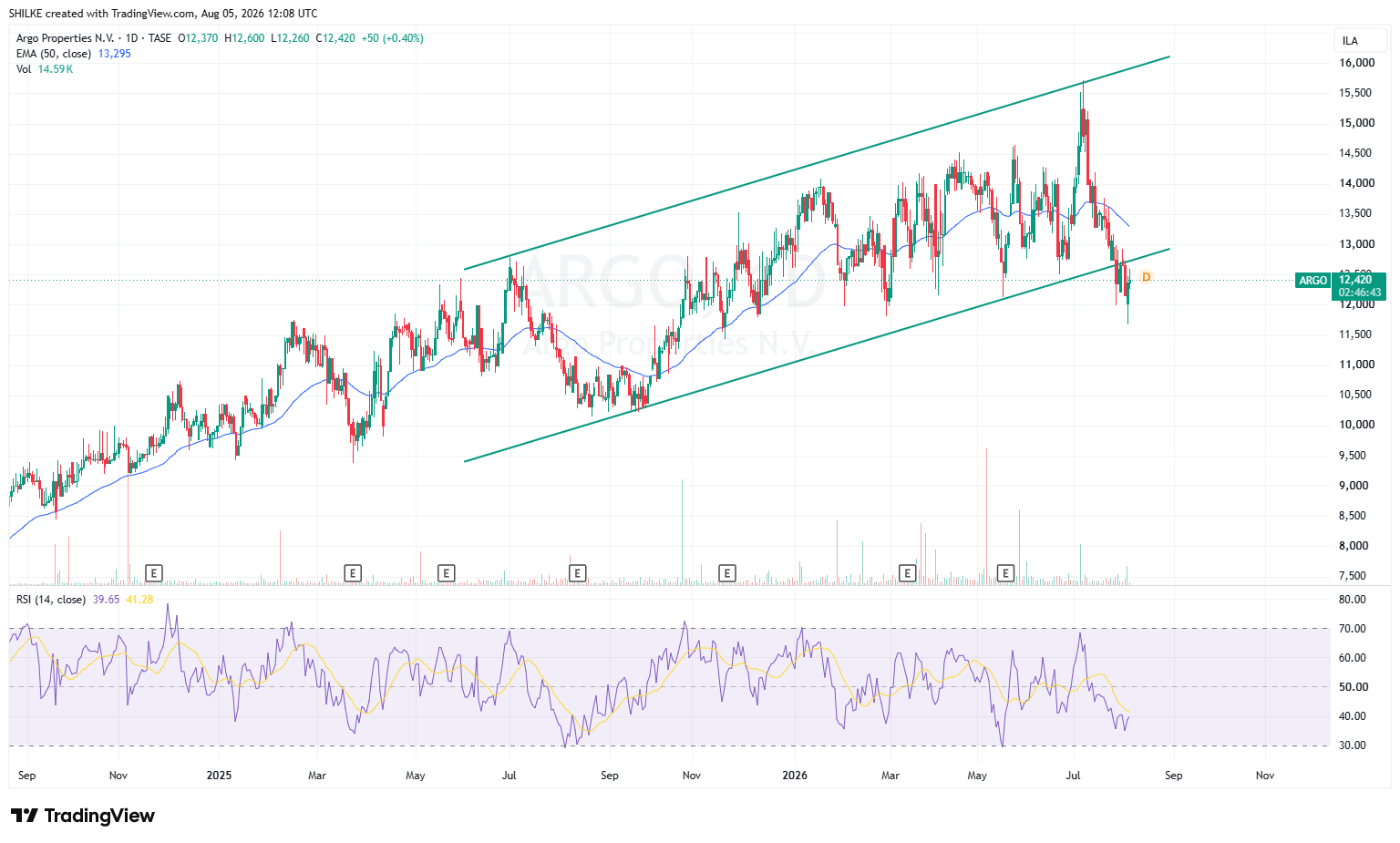Viewport: 1400px width, 843px height.
Task: Click the earliest E earnings marker
Action: (x=154, y=573)
